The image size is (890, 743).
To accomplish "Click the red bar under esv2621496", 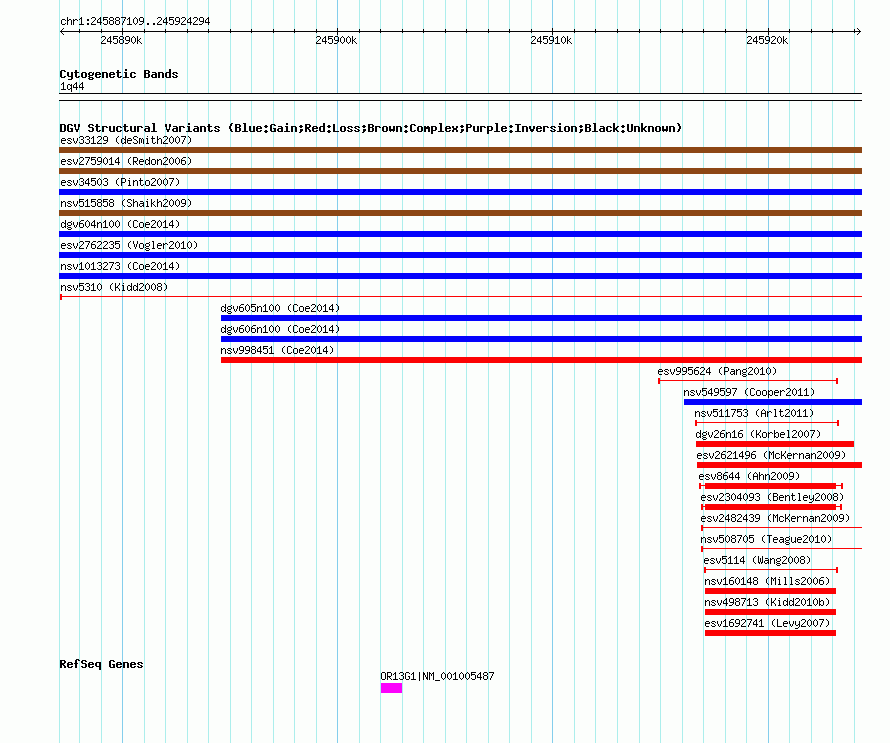I will click(x=779, y=465).
